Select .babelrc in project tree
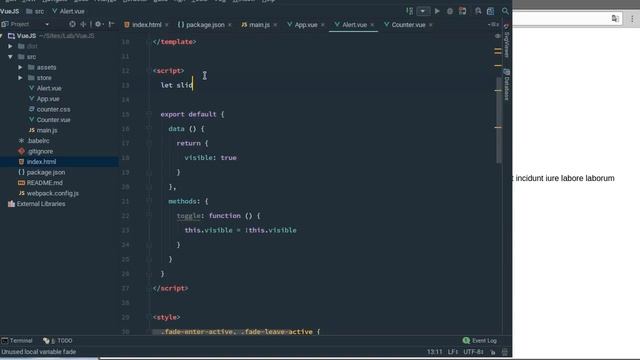This screenshot has height=360, width=640. tap(38, 141)
